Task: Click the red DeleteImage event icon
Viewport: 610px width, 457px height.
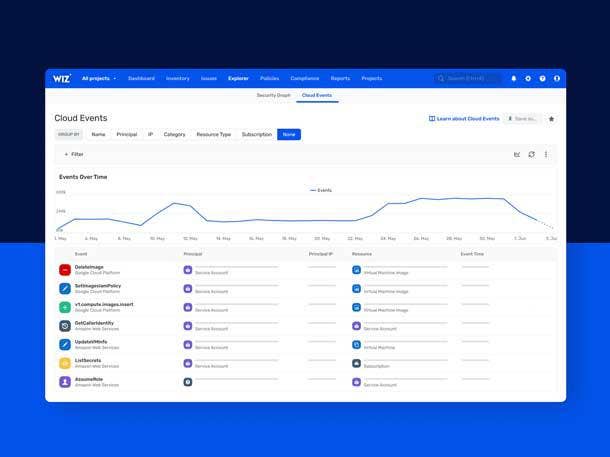Action: (65, 269)
